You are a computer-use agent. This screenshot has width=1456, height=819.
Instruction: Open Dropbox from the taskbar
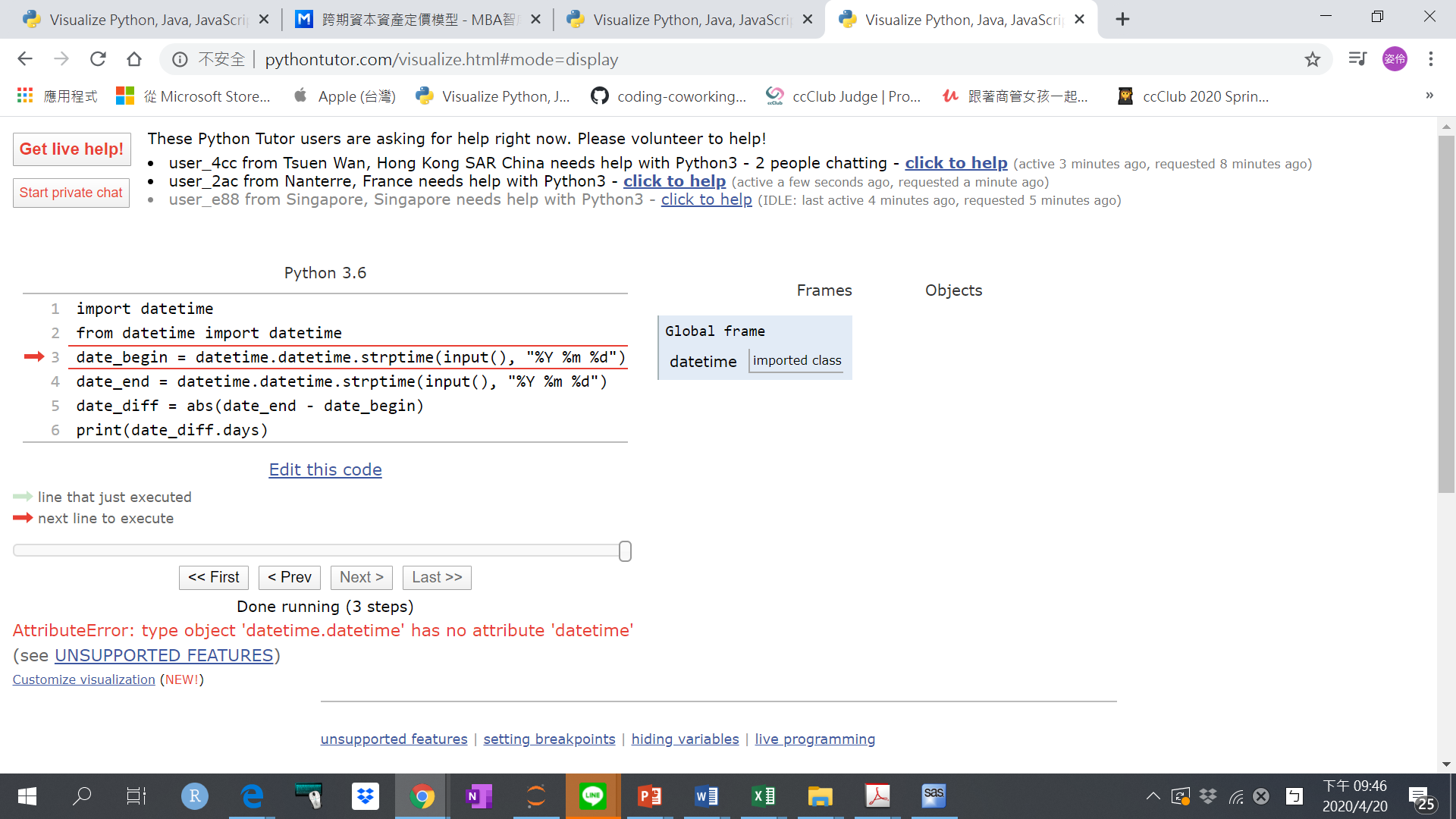365,795
